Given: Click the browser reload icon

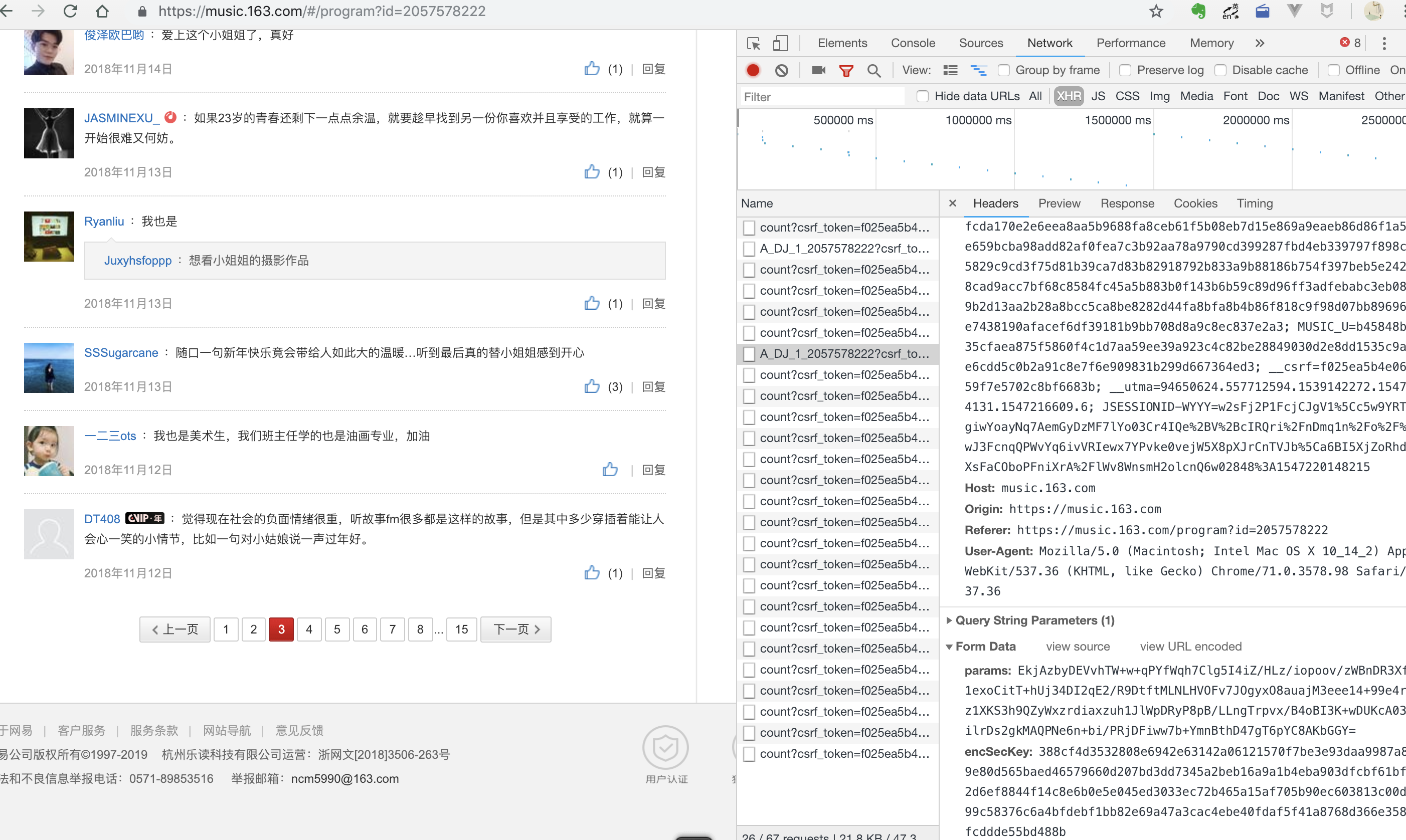Looking at the screenshot, I should 70,12.
